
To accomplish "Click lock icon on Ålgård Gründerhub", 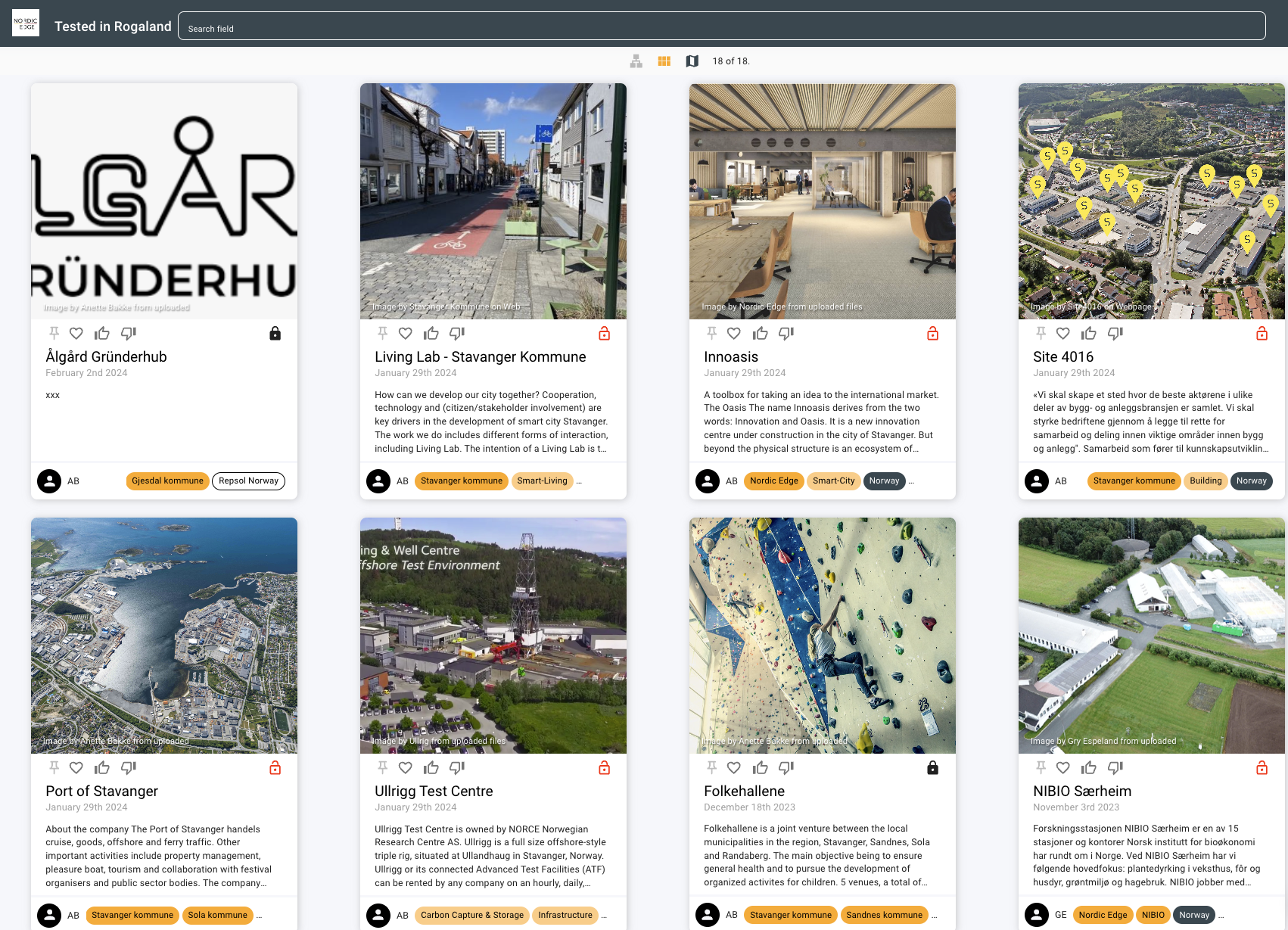I will (275, 333).
